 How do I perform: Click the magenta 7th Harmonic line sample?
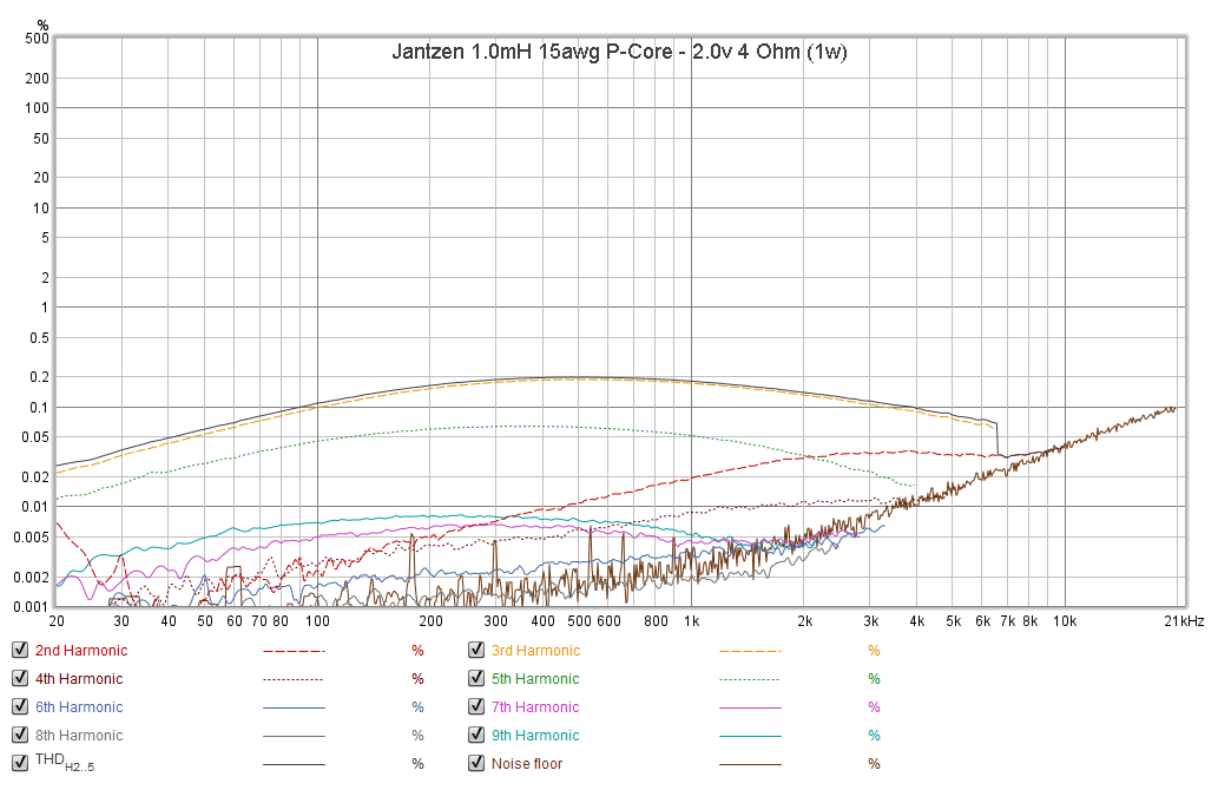750,707
